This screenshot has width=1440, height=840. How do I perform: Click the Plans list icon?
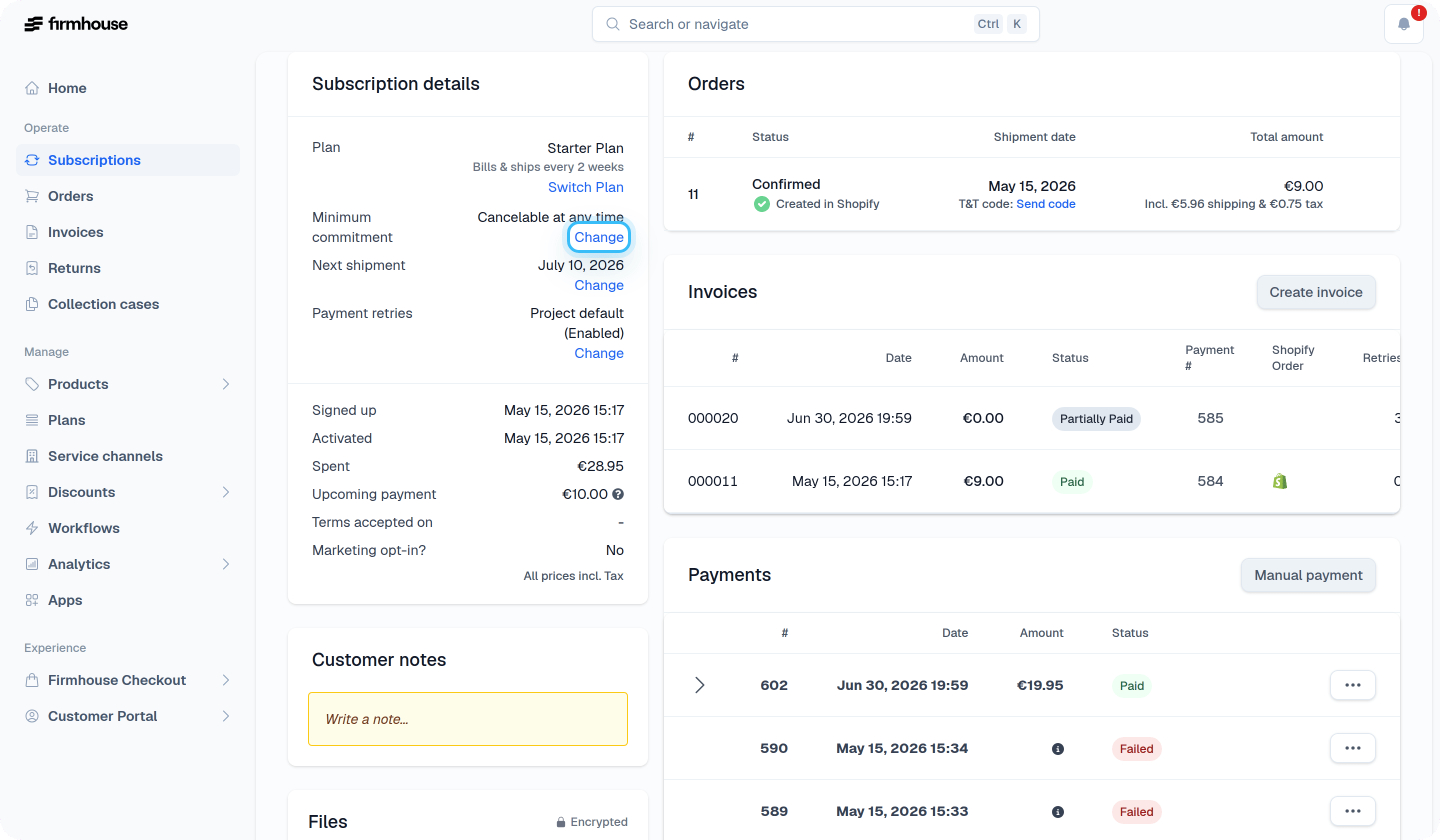32,420
